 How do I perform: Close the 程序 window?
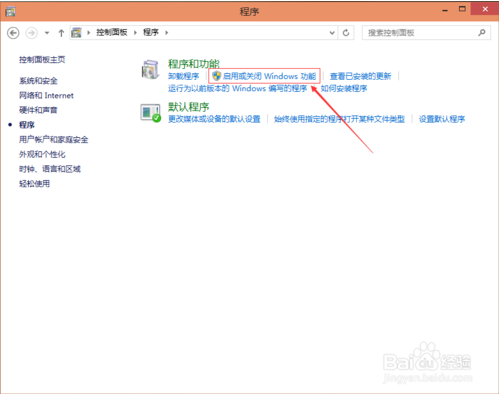tap(485, 9)
